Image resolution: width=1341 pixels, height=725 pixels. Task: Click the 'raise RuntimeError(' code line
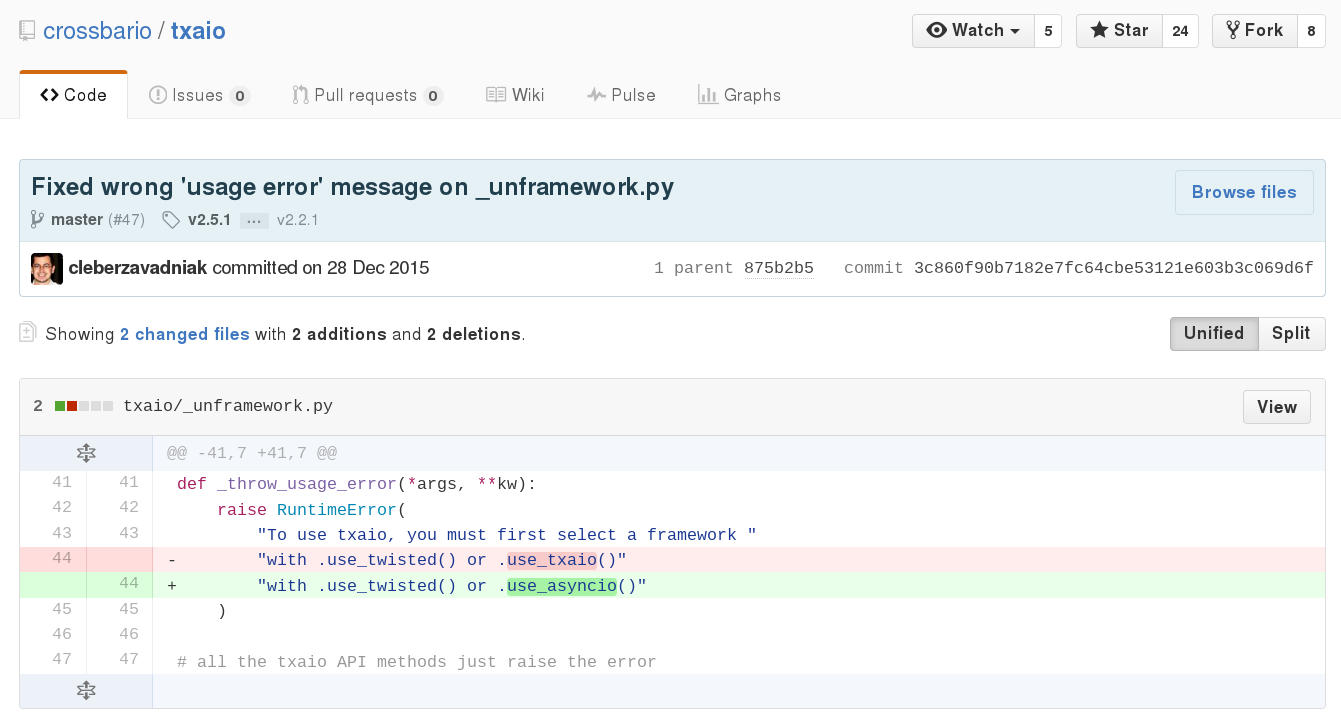pyautogui.click(x=312, y=509)
